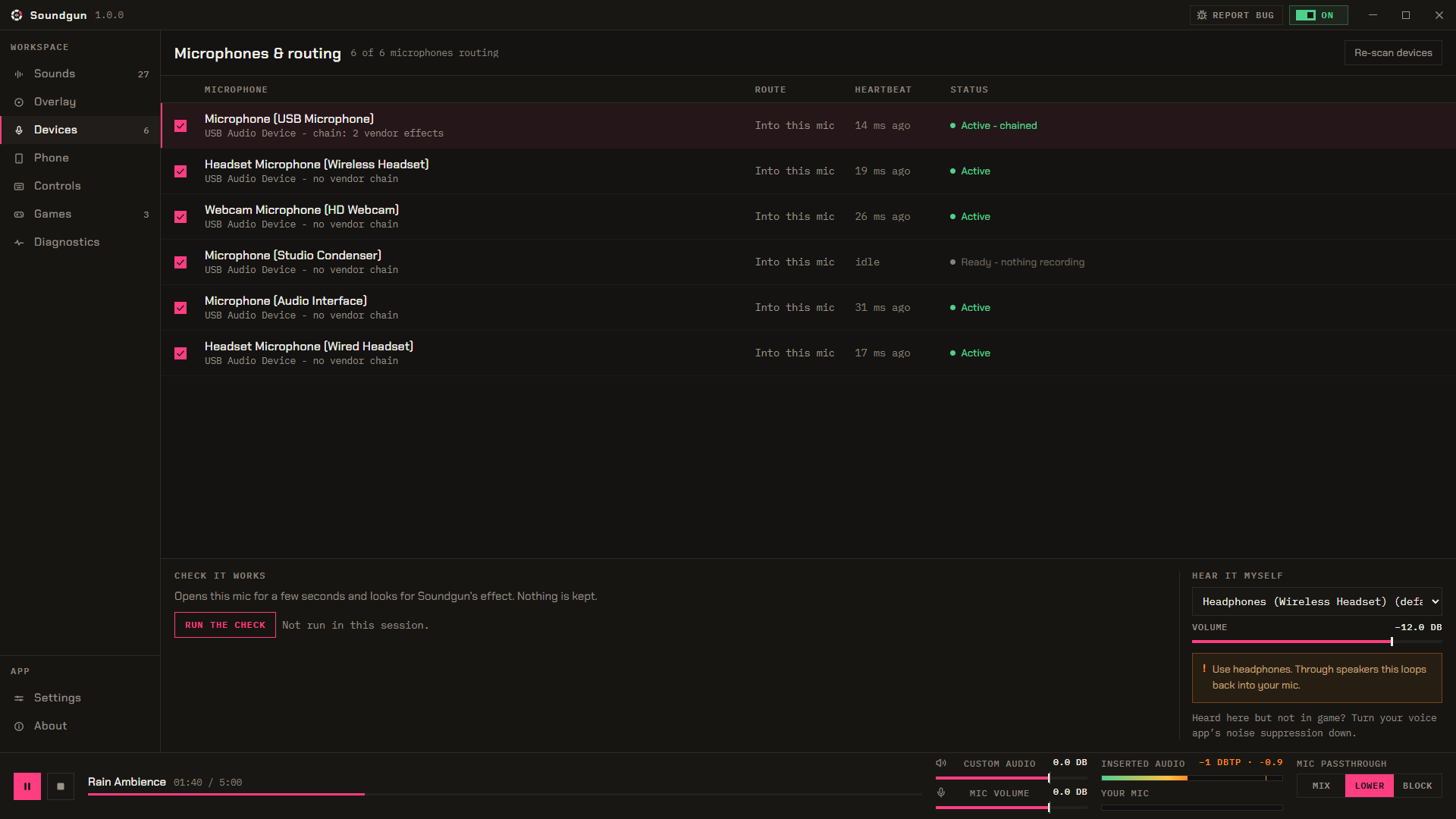Screen dimensions: 1456x819
Task: Open the Diagnostics page label
Action: [67, 242]
